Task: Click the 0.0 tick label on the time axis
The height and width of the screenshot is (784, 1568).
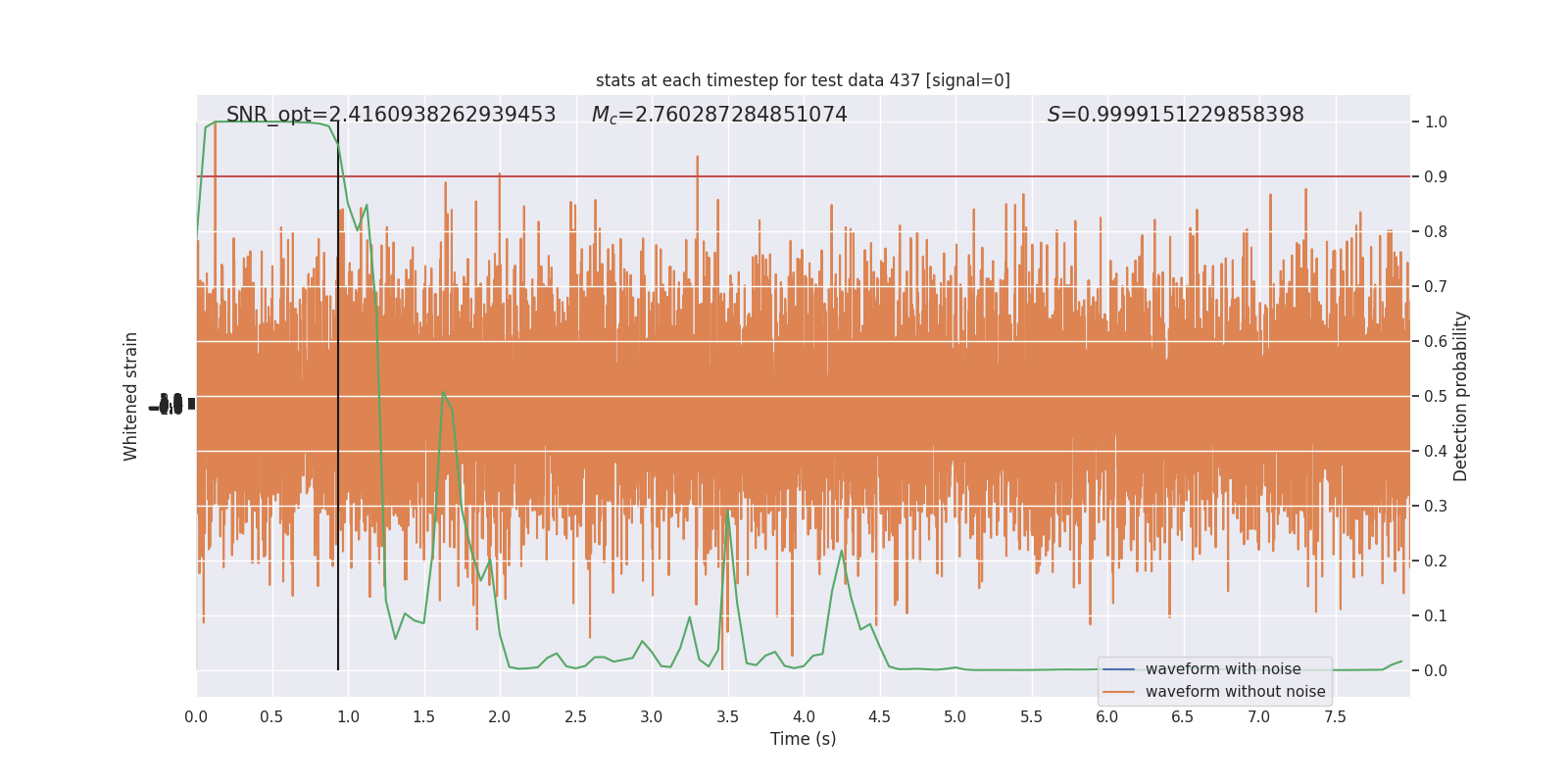Action: pyautogui.click(x=196, y=717)
